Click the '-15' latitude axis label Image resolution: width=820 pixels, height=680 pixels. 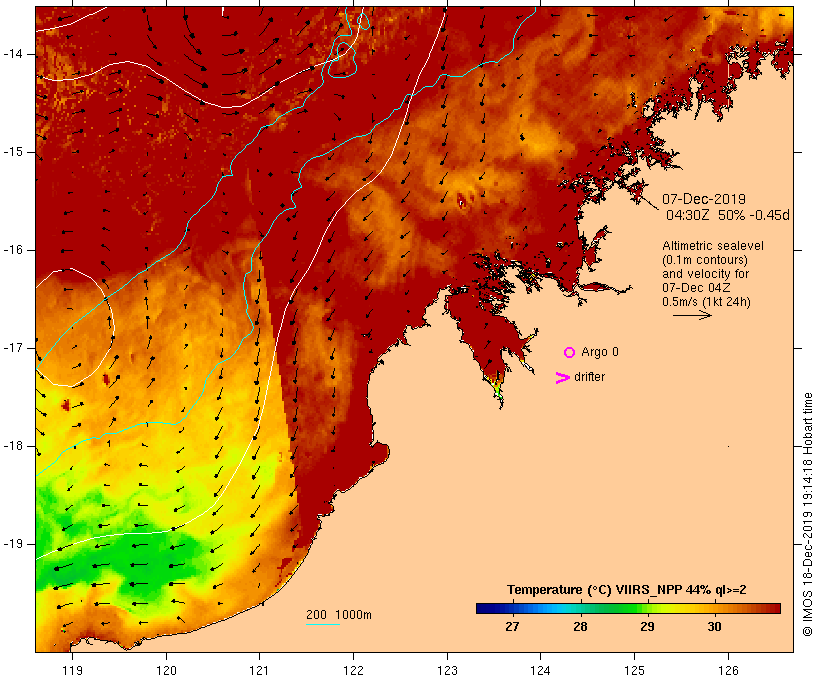coord(12,152)
